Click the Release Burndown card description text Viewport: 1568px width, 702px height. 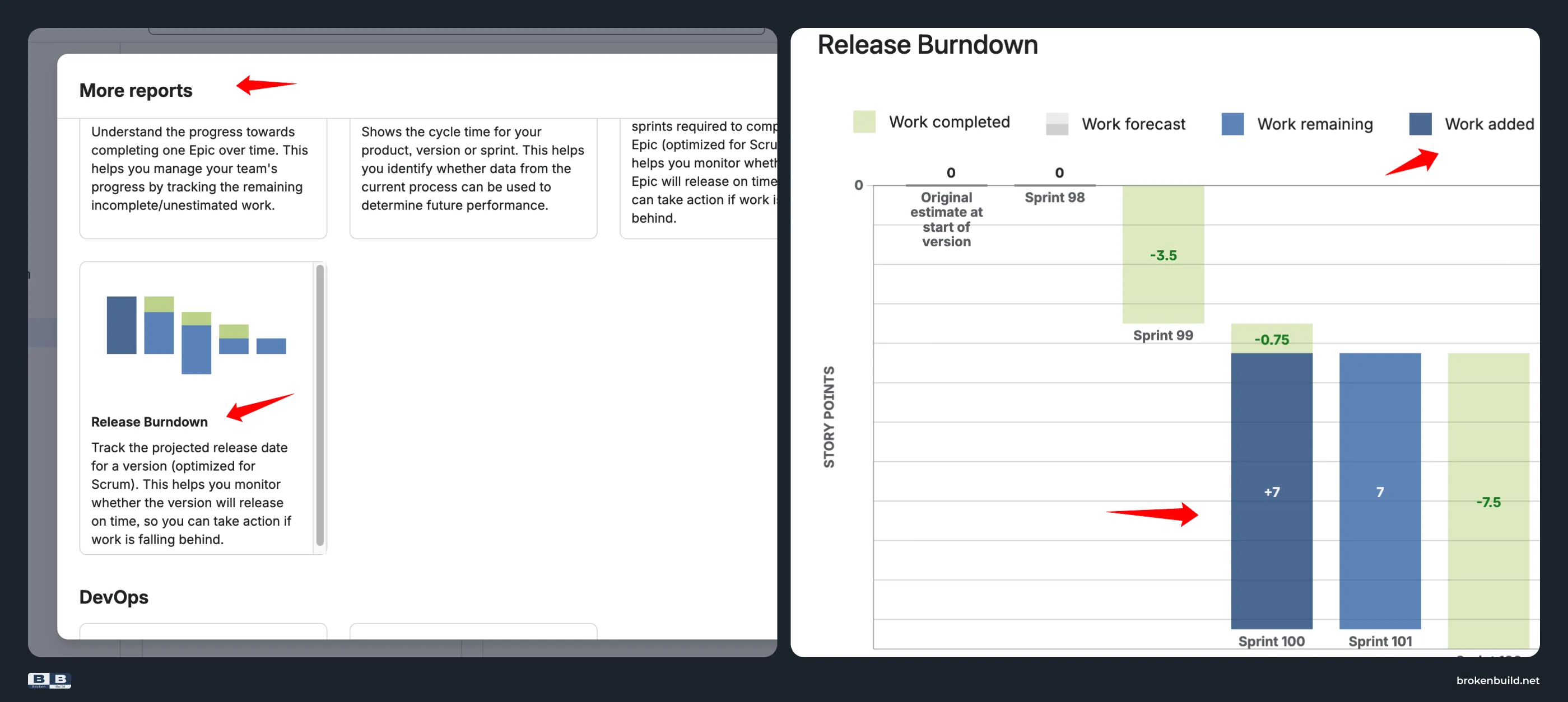click(191, 493)
